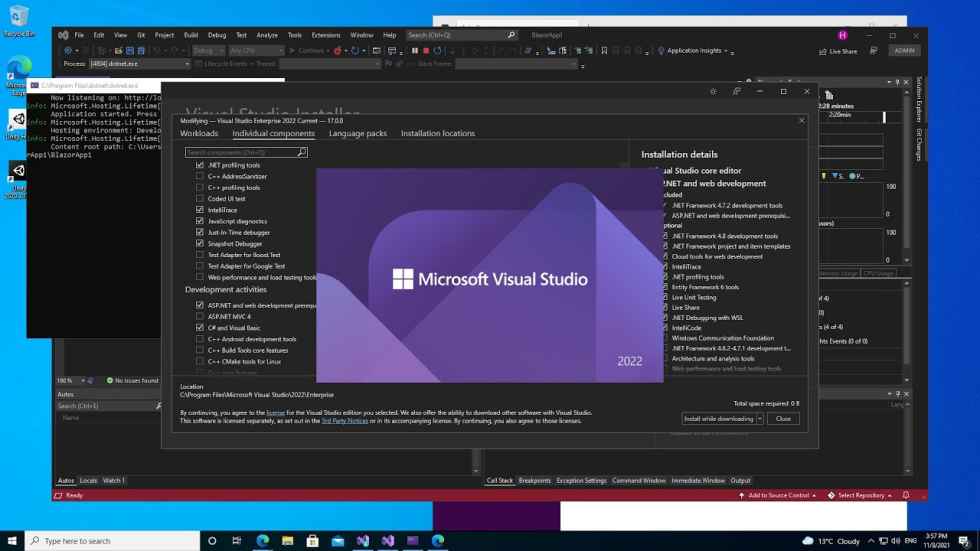
Task: Click the ADMIN button in the Visual Studio title bar
Action: coord(904,51)
